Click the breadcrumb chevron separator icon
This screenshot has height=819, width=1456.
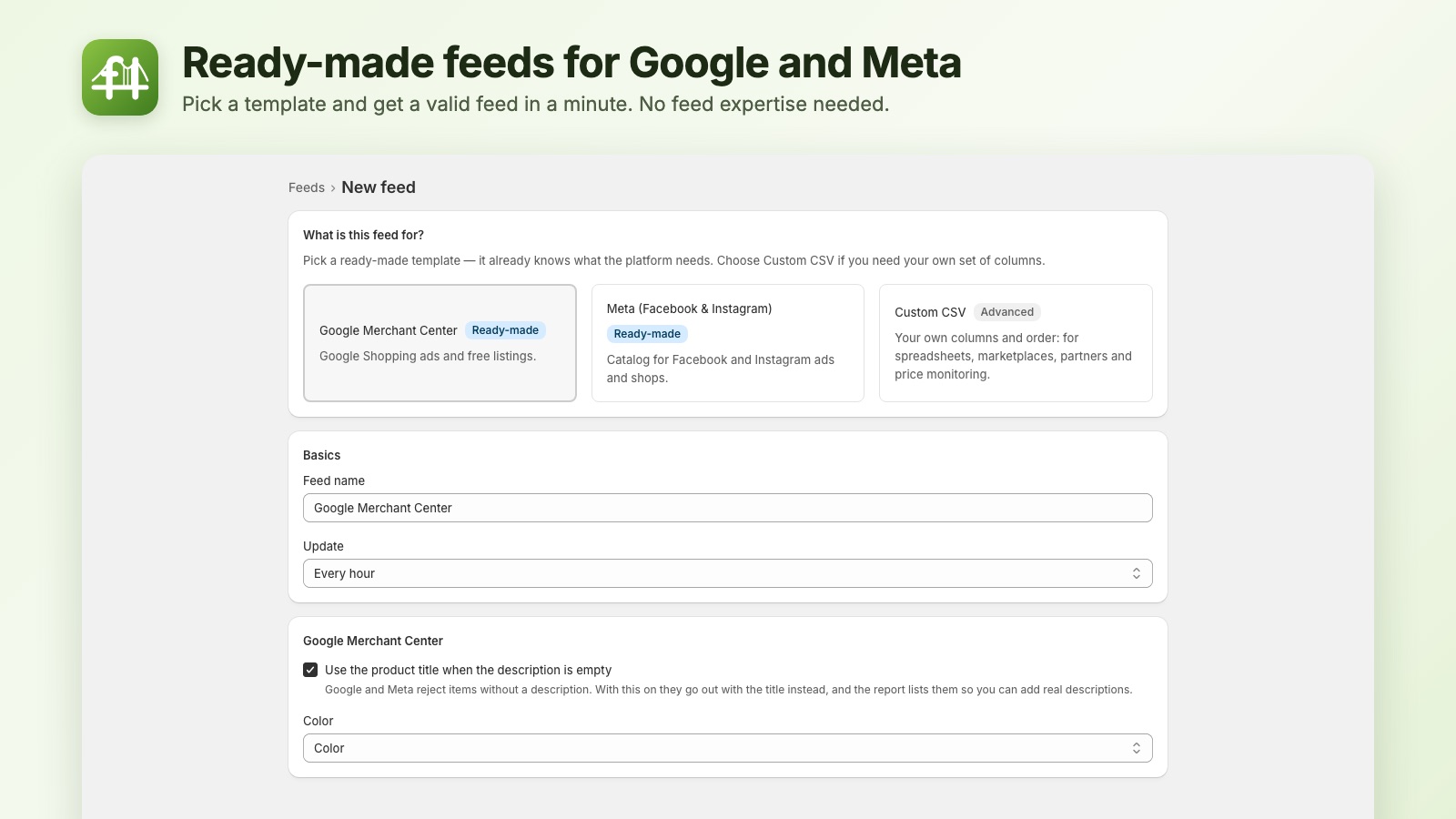tap(333, 188)
